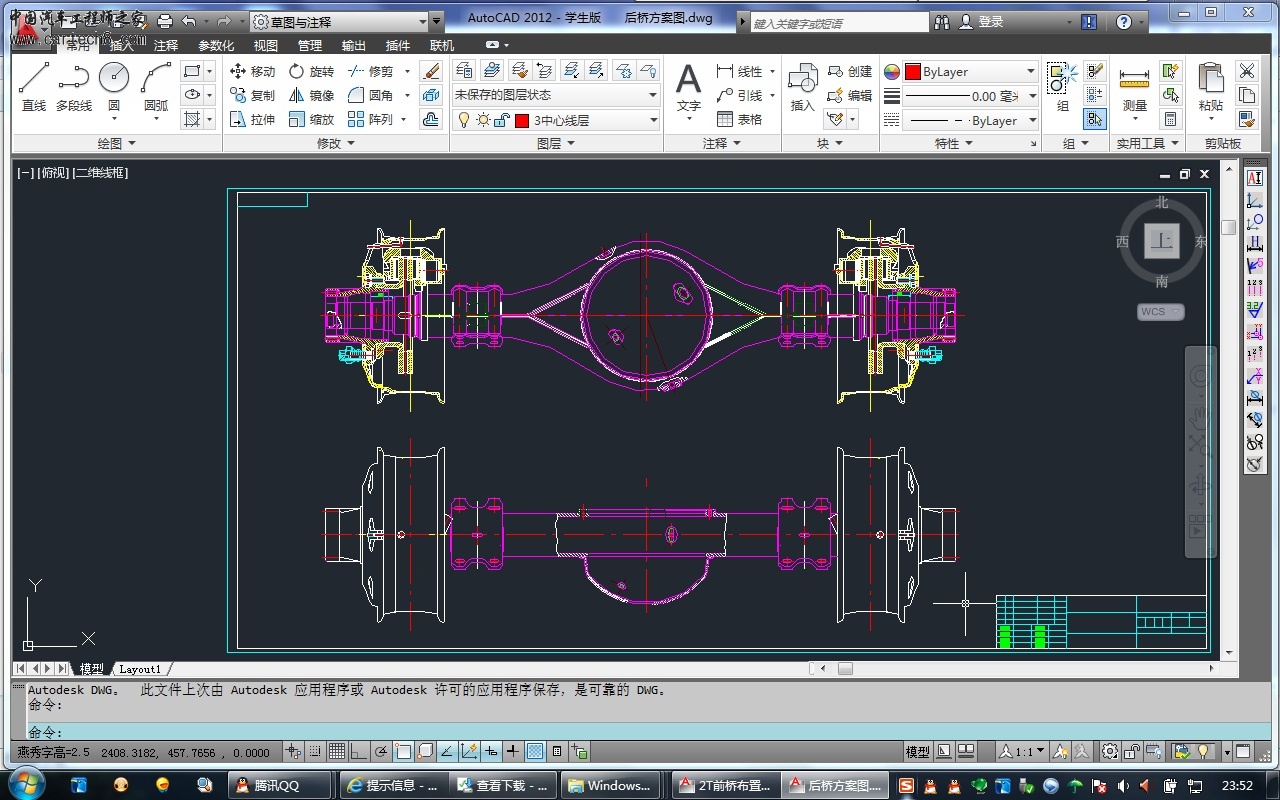Activate the 复制 (Copy) command
This screenshot has height=800, width=1280.
click(x=252, y=95)
